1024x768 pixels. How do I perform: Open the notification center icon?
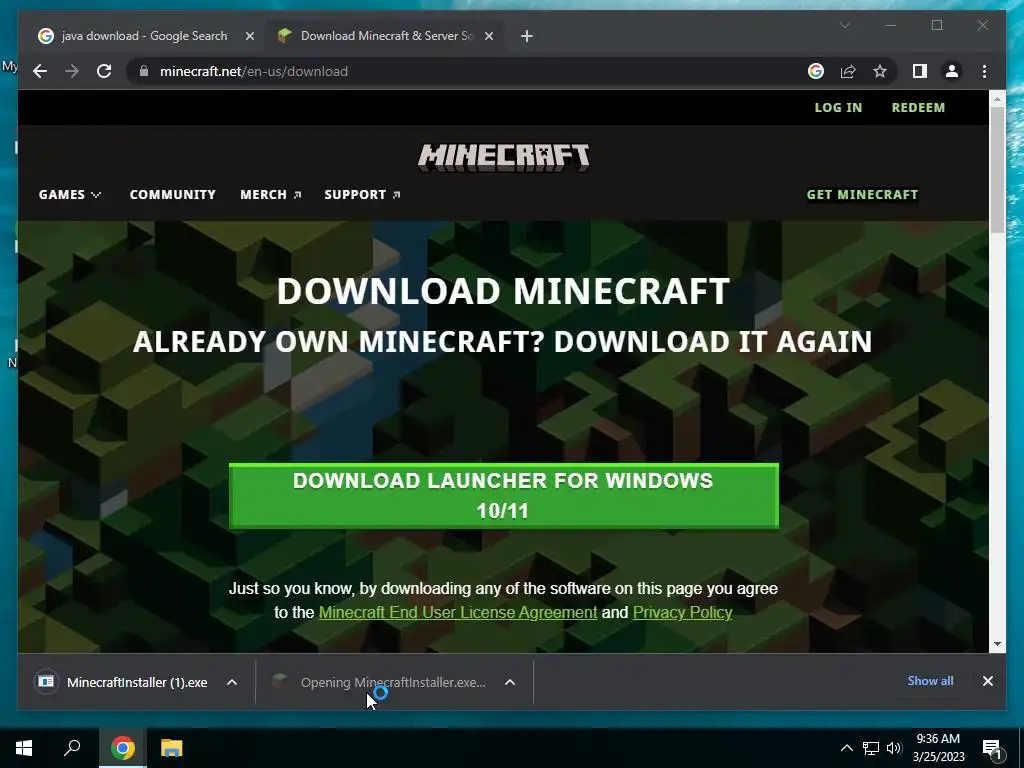tap(992, 749)
